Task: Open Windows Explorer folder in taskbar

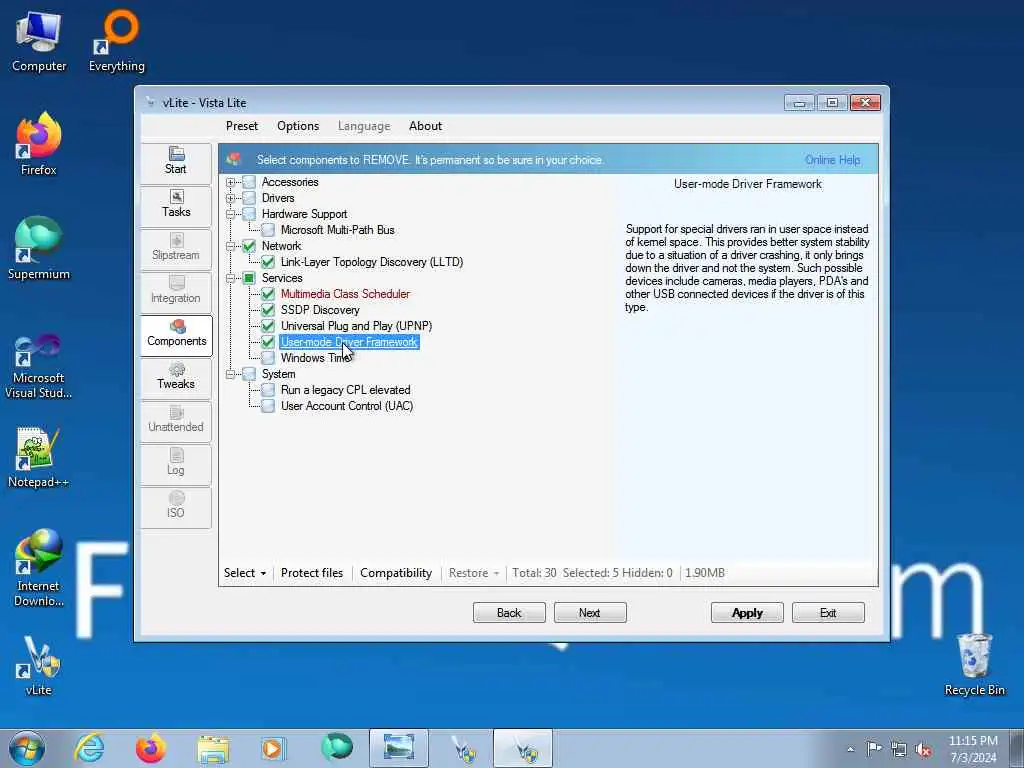Action: point(213,748)
